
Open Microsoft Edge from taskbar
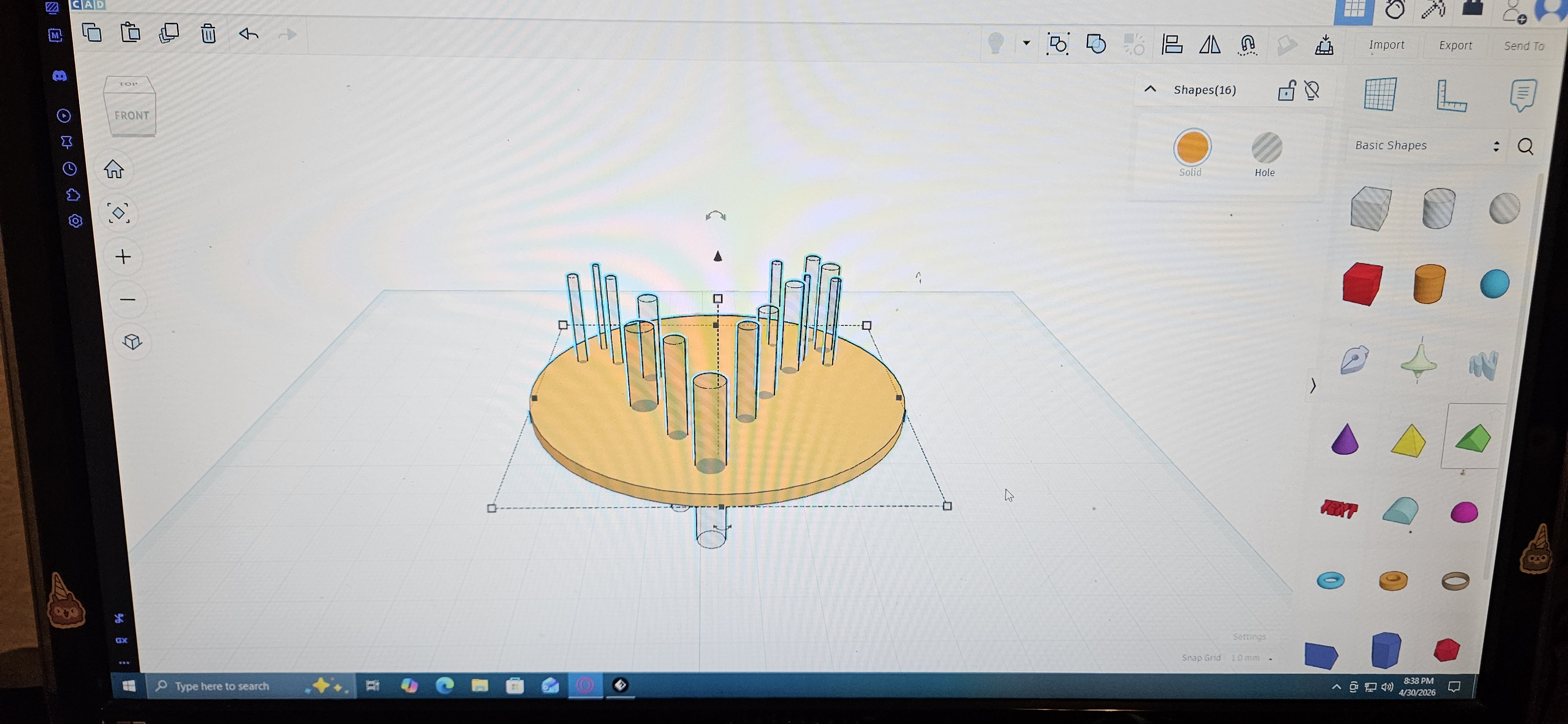click(445, 686)
